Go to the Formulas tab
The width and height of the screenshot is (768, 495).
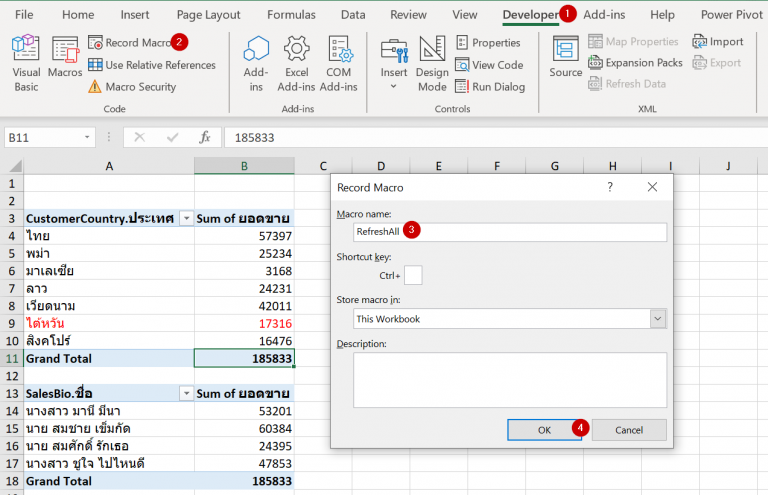pyautogui.click(x=291, y=15)
